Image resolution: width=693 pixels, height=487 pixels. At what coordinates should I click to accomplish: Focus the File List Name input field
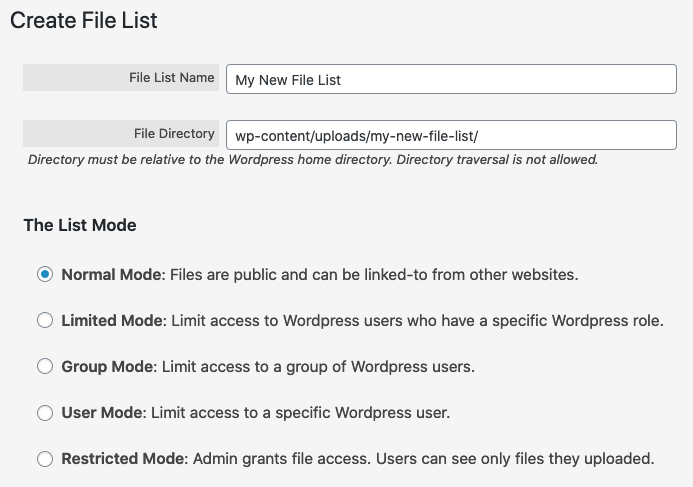(451, 79)
